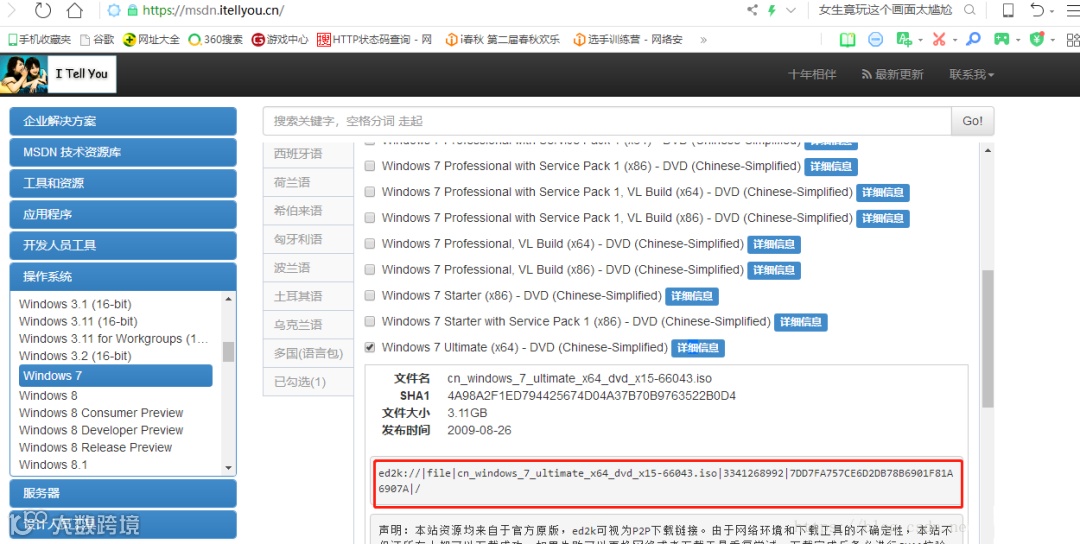Expand MSDN 技术资源库 category

coord(123,152)
